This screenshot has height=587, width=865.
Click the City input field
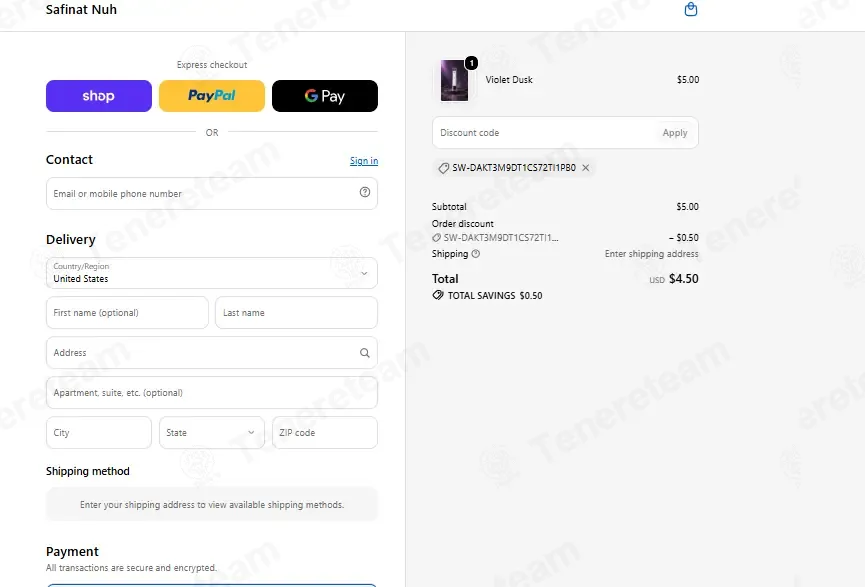tap(99, 433)
